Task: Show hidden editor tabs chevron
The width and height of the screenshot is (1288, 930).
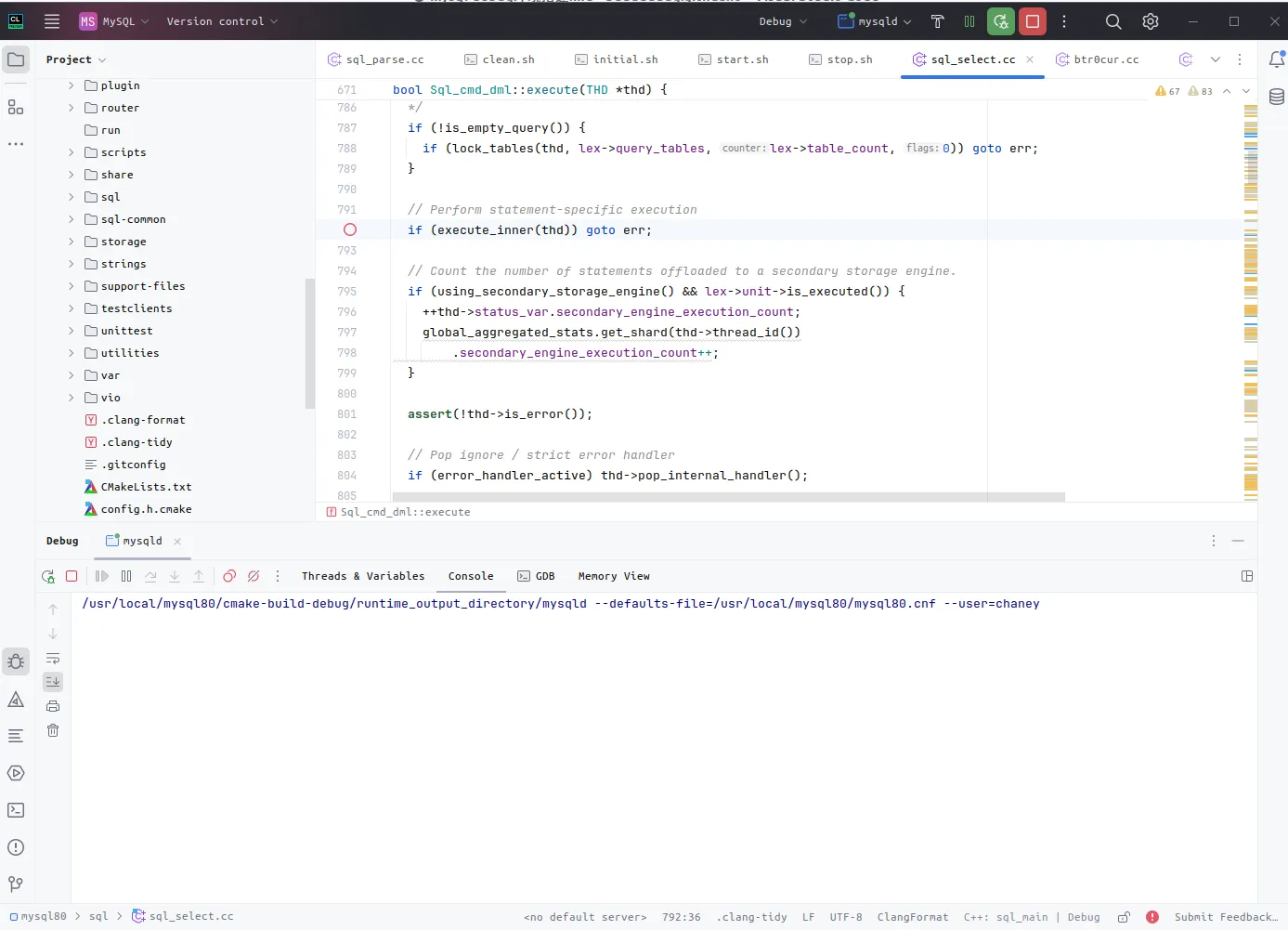Action: (1216, 59)
